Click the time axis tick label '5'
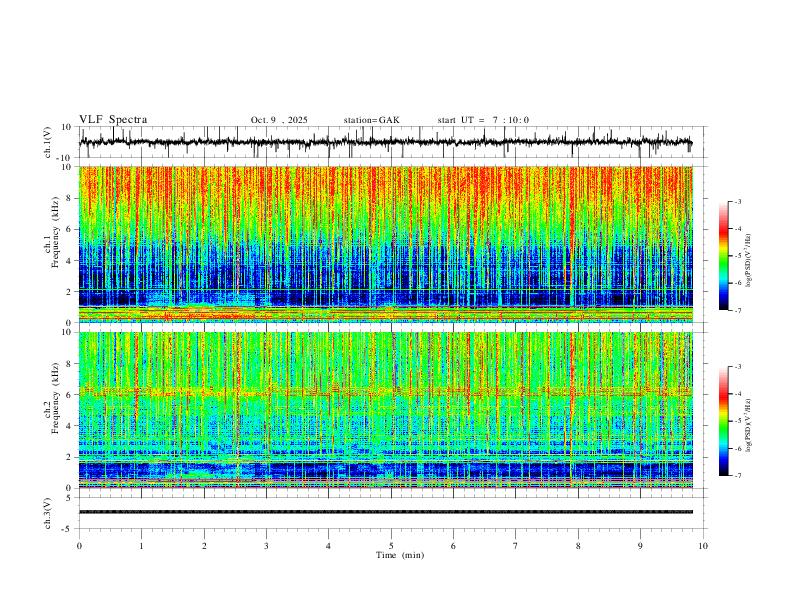The image size is (792, 612). coord(391,546)
